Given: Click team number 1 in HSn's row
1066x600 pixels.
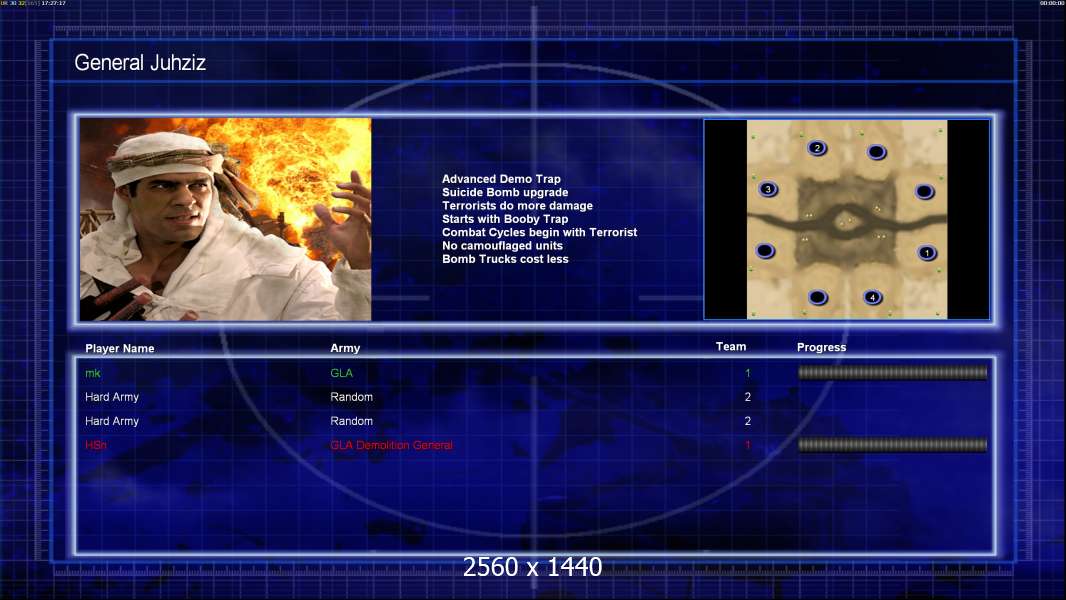Looking at the screenshot, I should (x=748, y=445).
